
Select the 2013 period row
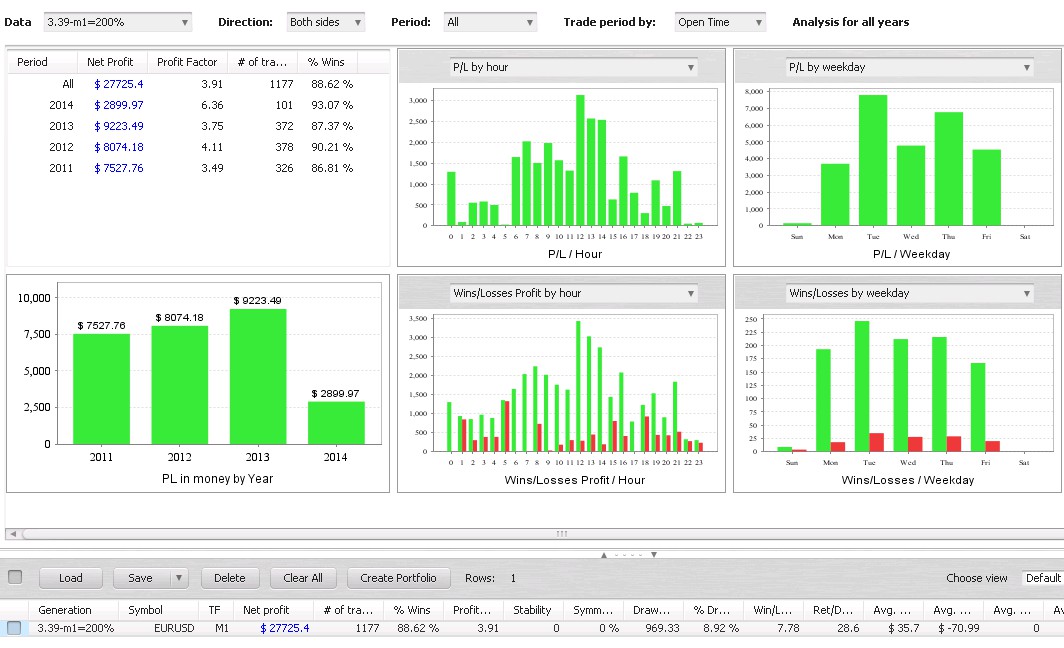point(198,126)
